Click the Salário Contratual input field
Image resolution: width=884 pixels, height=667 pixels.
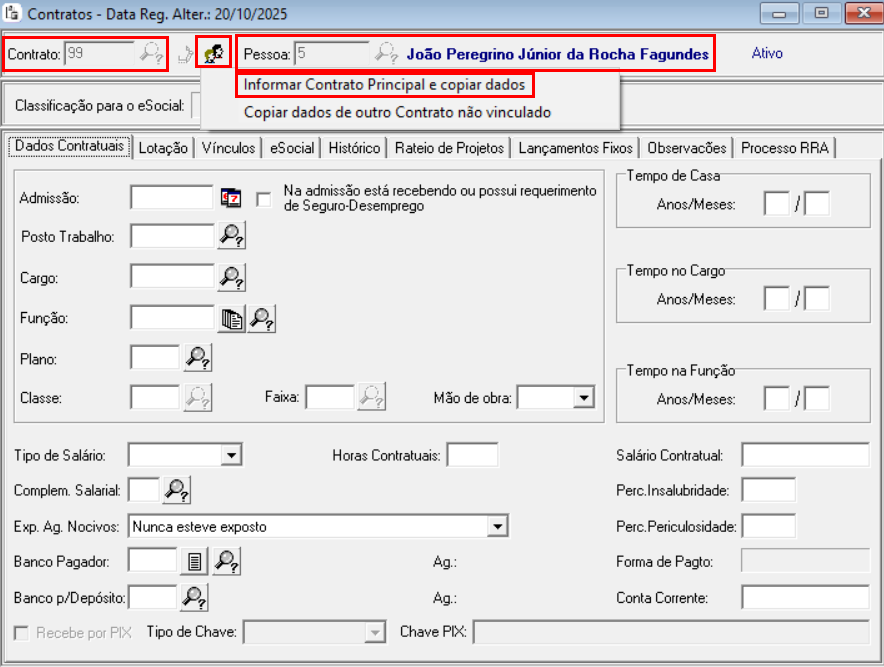[x=805, y=456]
